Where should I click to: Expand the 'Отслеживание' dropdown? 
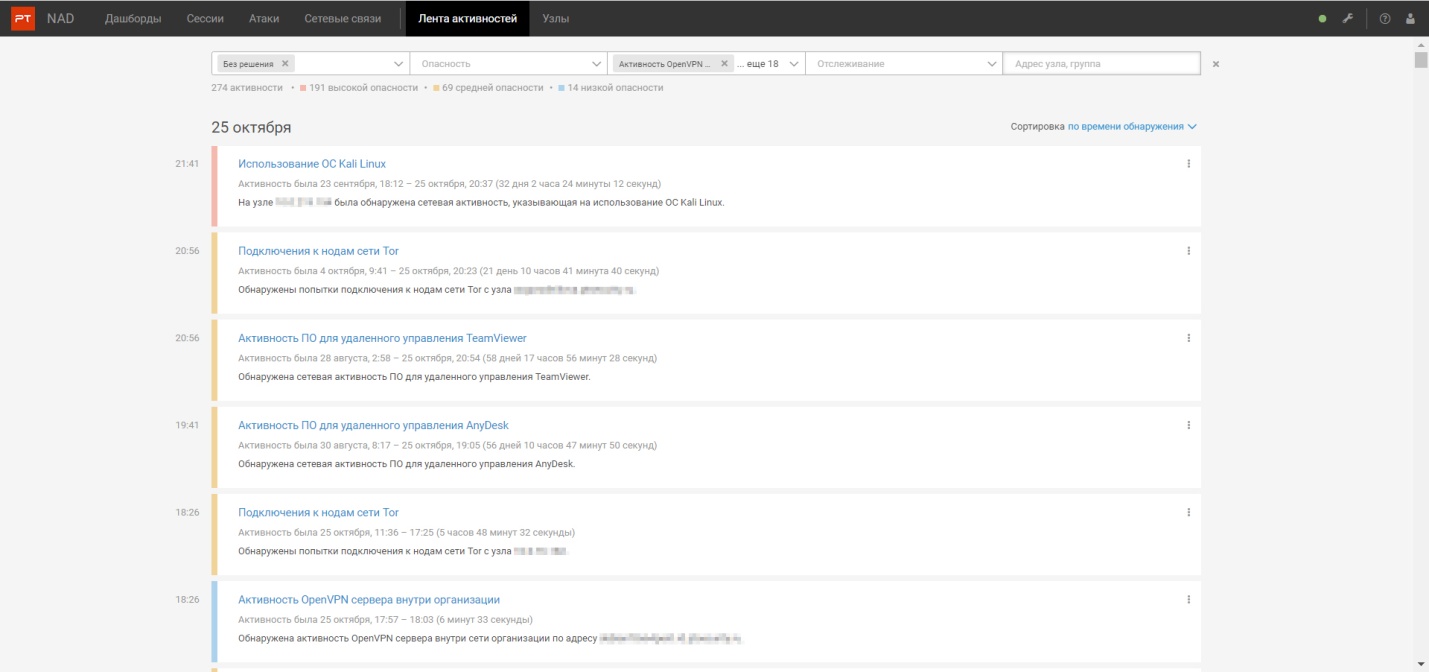pyautogui.click(x=904, y=63)
